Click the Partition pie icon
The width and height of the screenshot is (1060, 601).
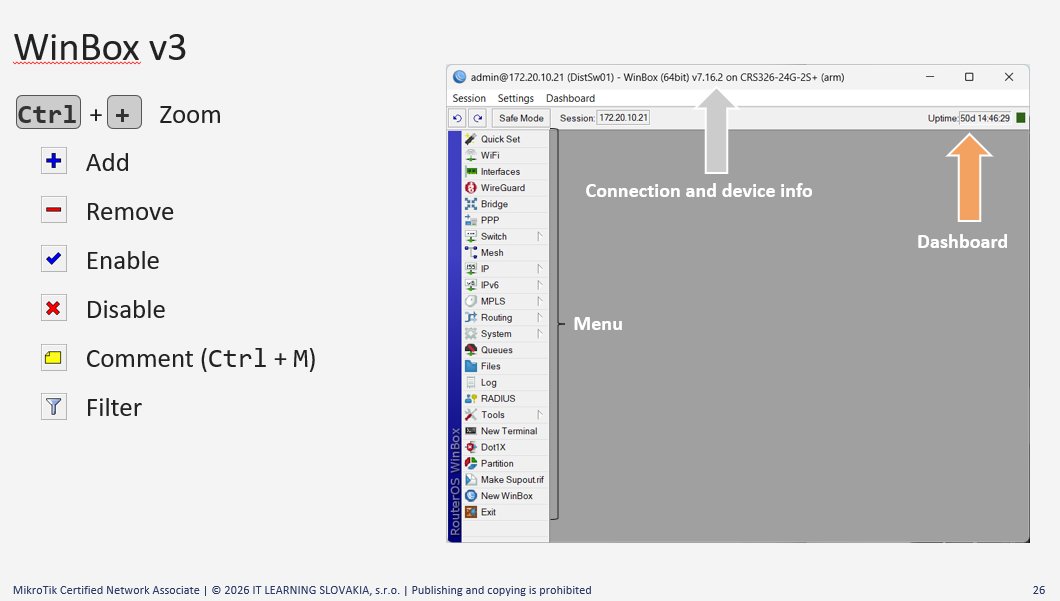[471, 463]
